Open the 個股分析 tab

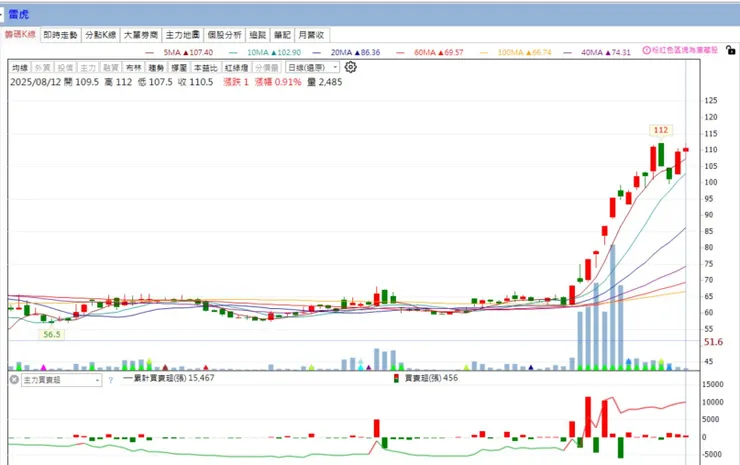224,35
